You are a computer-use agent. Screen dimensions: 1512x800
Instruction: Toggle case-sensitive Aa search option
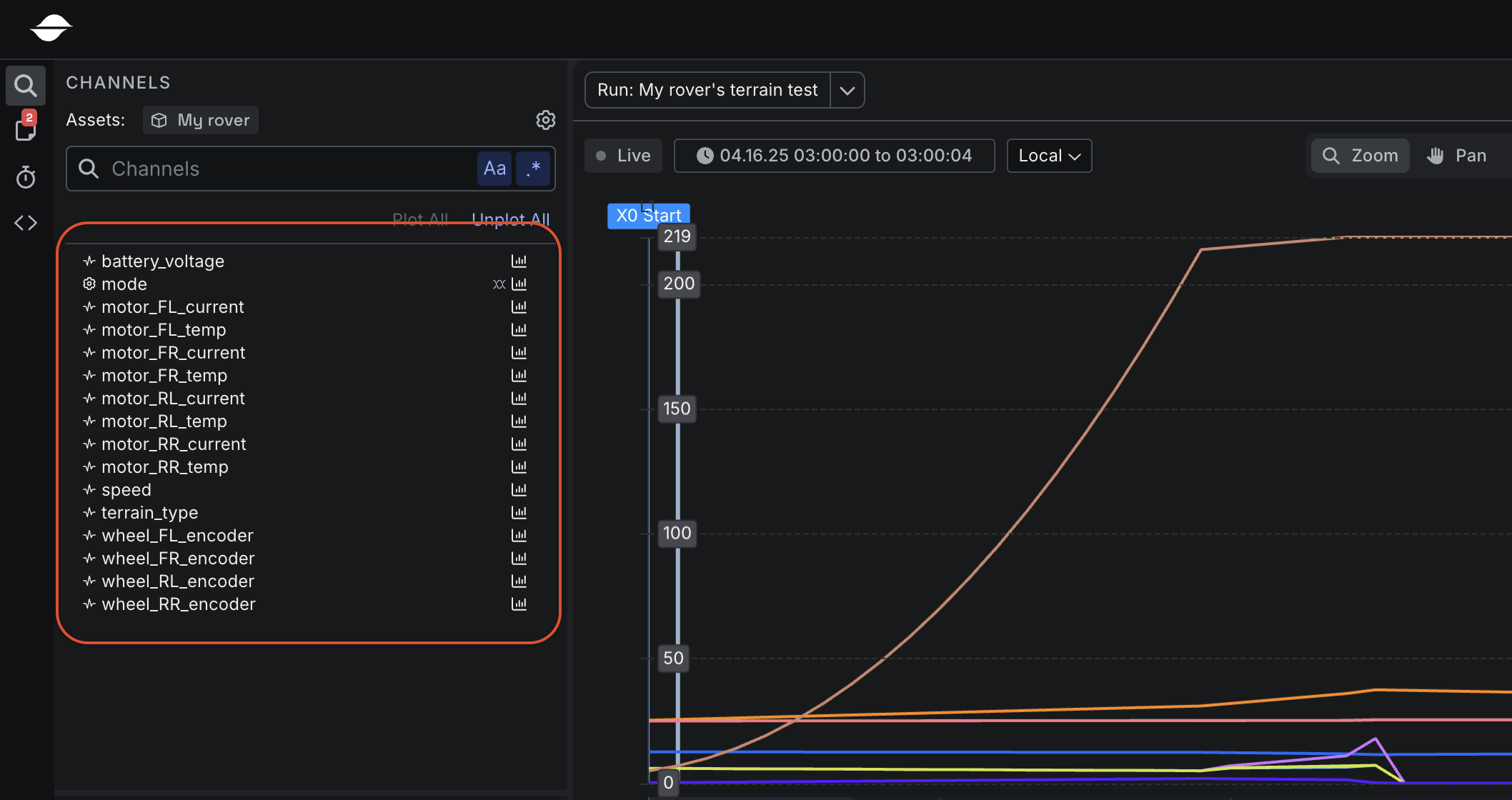tap(494, 169)
